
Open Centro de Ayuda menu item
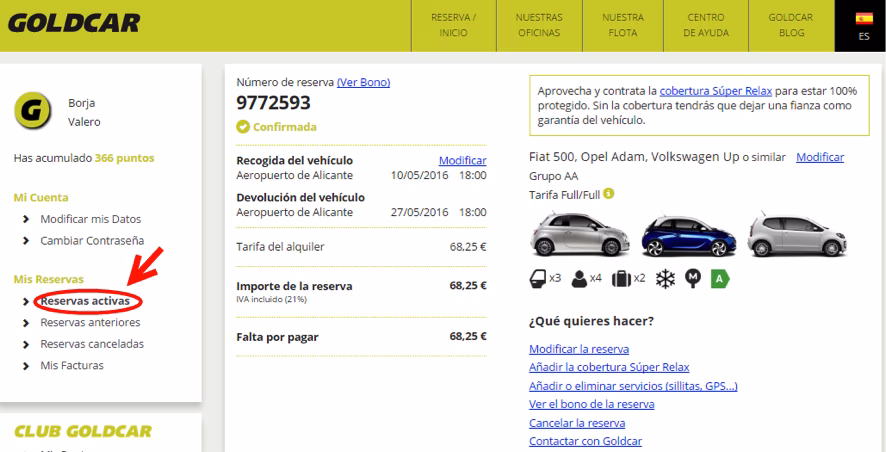pyautogui.click(x=706, y=25)
